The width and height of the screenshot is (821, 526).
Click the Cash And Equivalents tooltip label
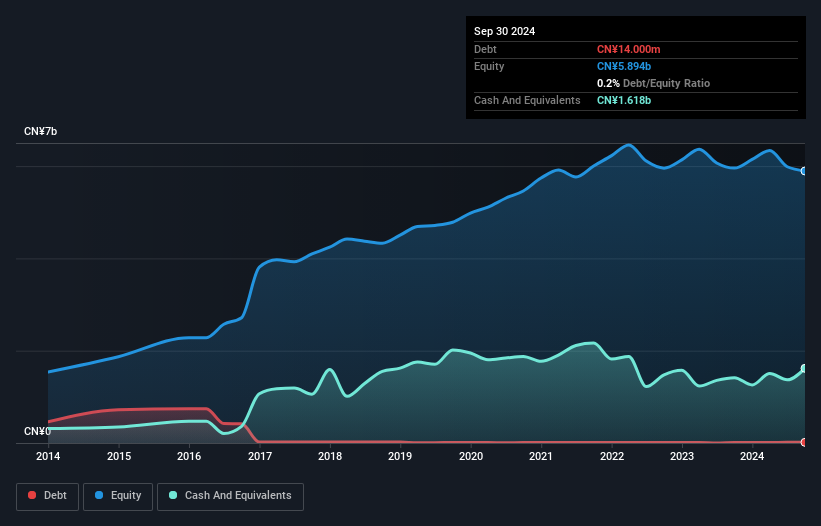pyautogui.click(x=527, y=100)
